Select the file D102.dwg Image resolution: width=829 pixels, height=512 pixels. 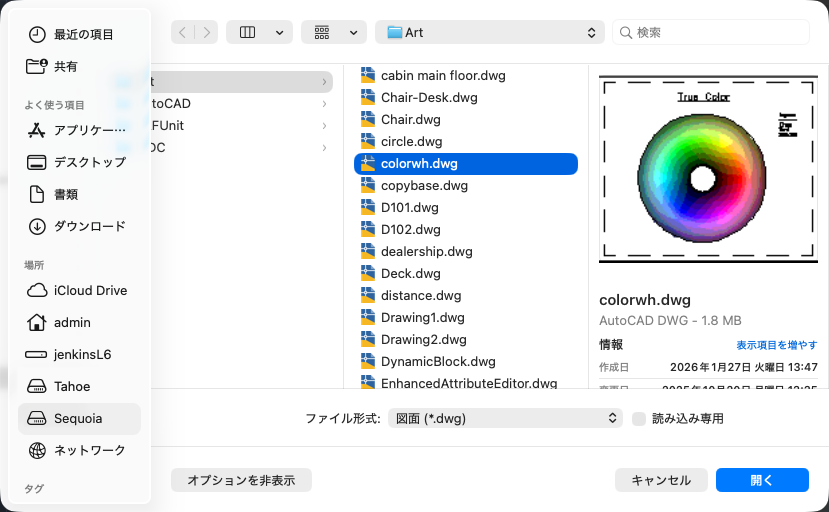[x=466, y=230]
